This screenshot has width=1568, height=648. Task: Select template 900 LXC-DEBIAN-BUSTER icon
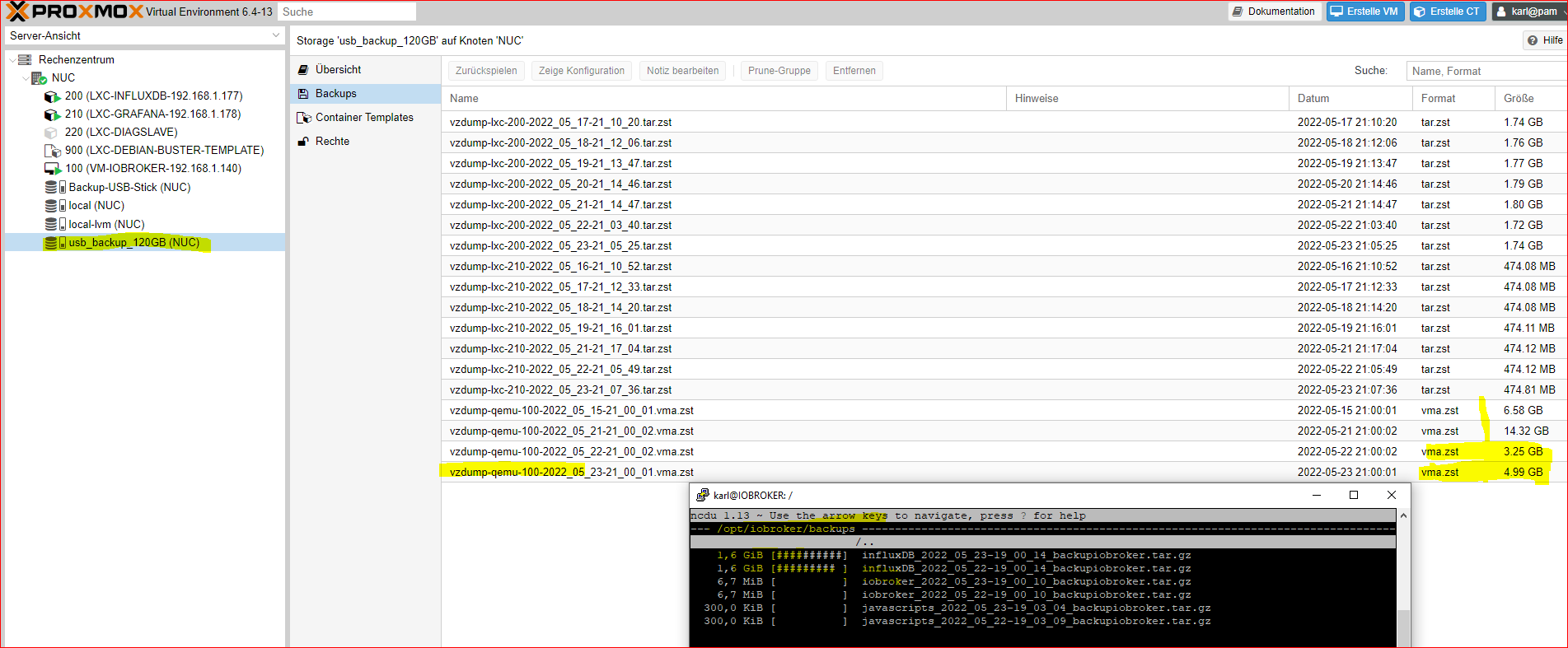coord(52,151)
